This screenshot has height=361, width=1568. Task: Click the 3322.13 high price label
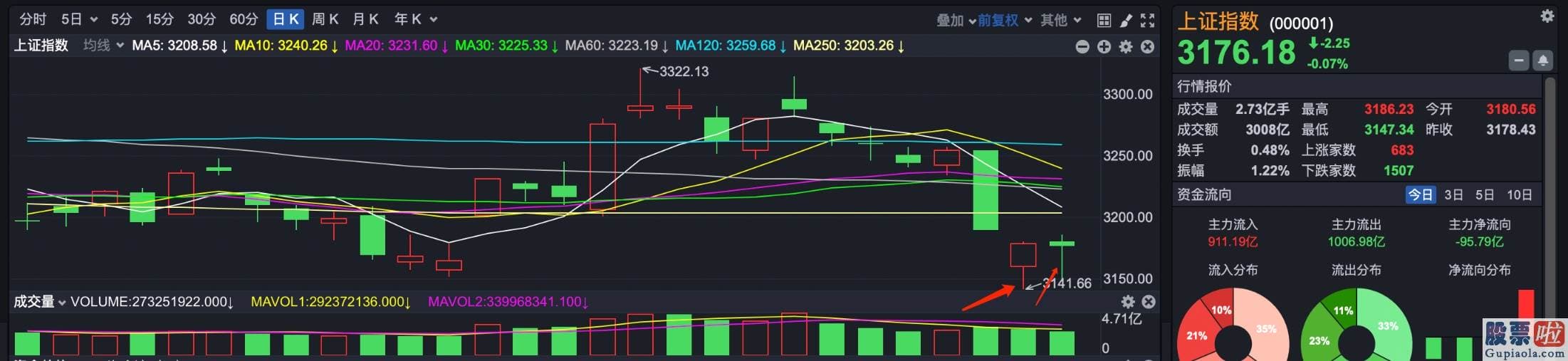[684, 71]
